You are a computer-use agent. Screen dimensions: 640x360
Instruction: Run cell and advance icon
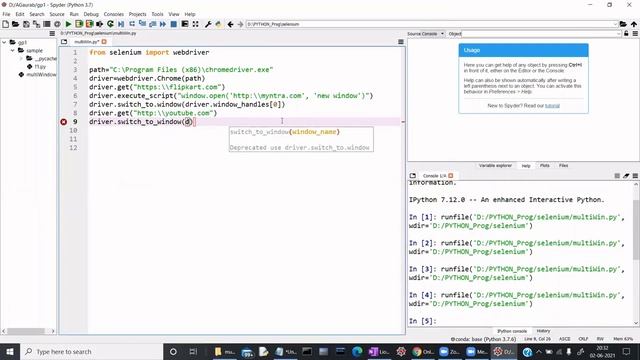(x=89, y=24)
